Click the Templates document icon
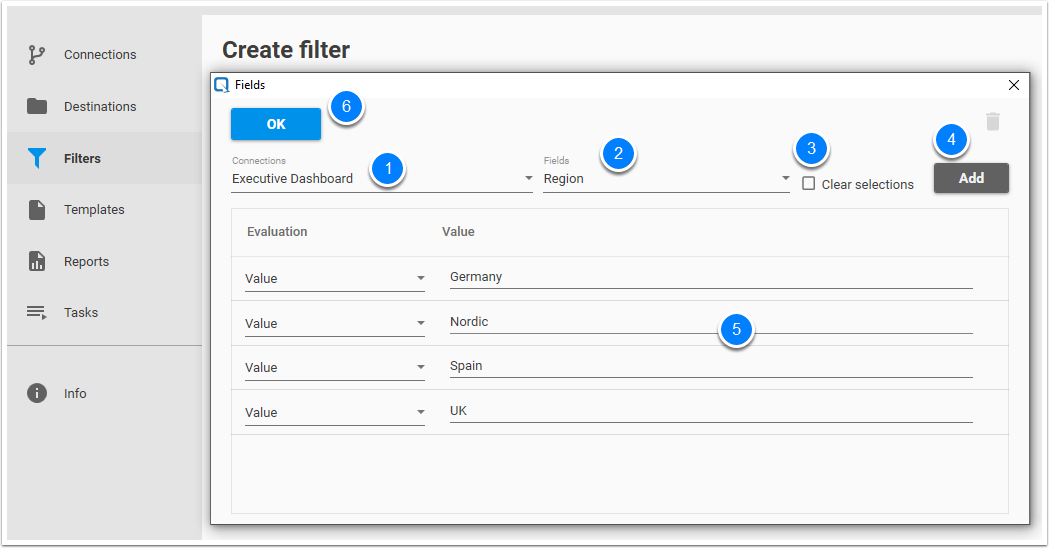Viewport: 1049px width, 548px height. [x=37, y=209]
